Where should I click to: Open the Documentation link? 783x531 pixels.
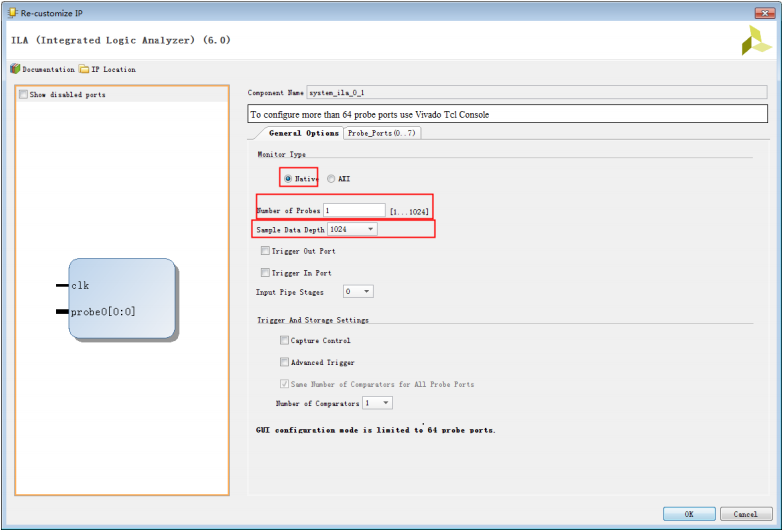point(48,69)
